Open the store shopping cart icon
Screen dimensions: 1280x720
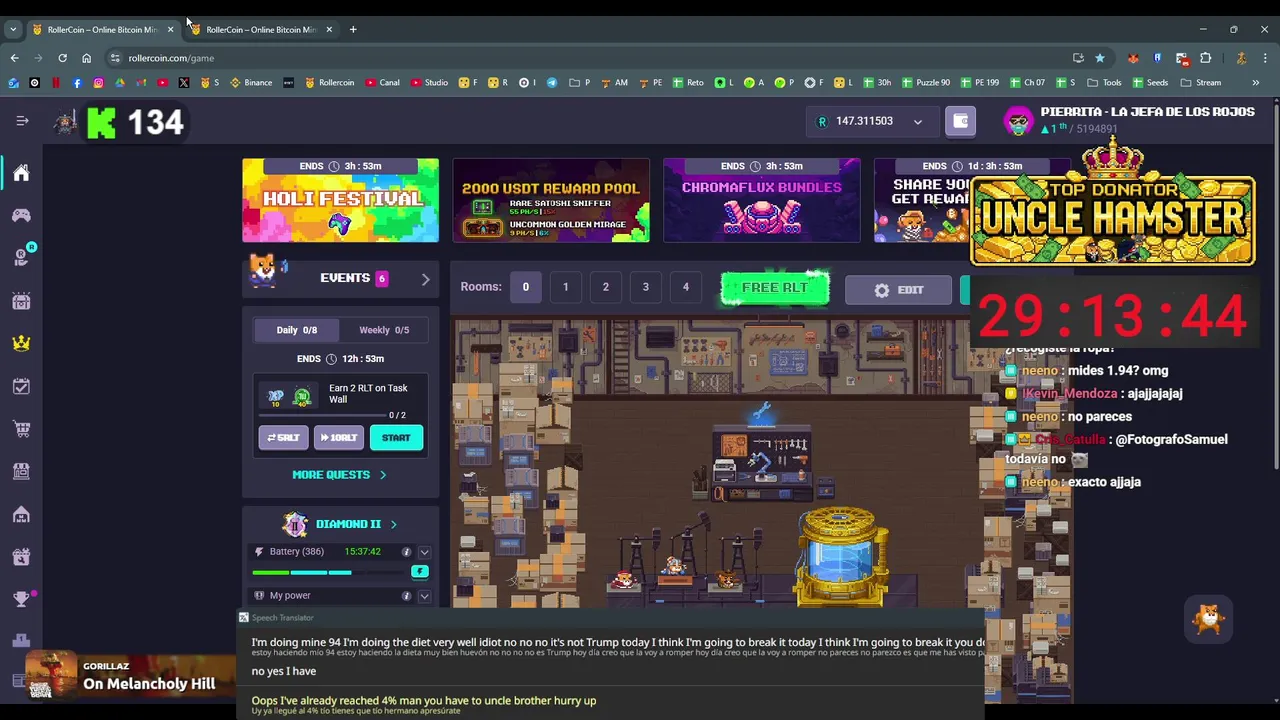pyautogui.click(x=21, y=429)
